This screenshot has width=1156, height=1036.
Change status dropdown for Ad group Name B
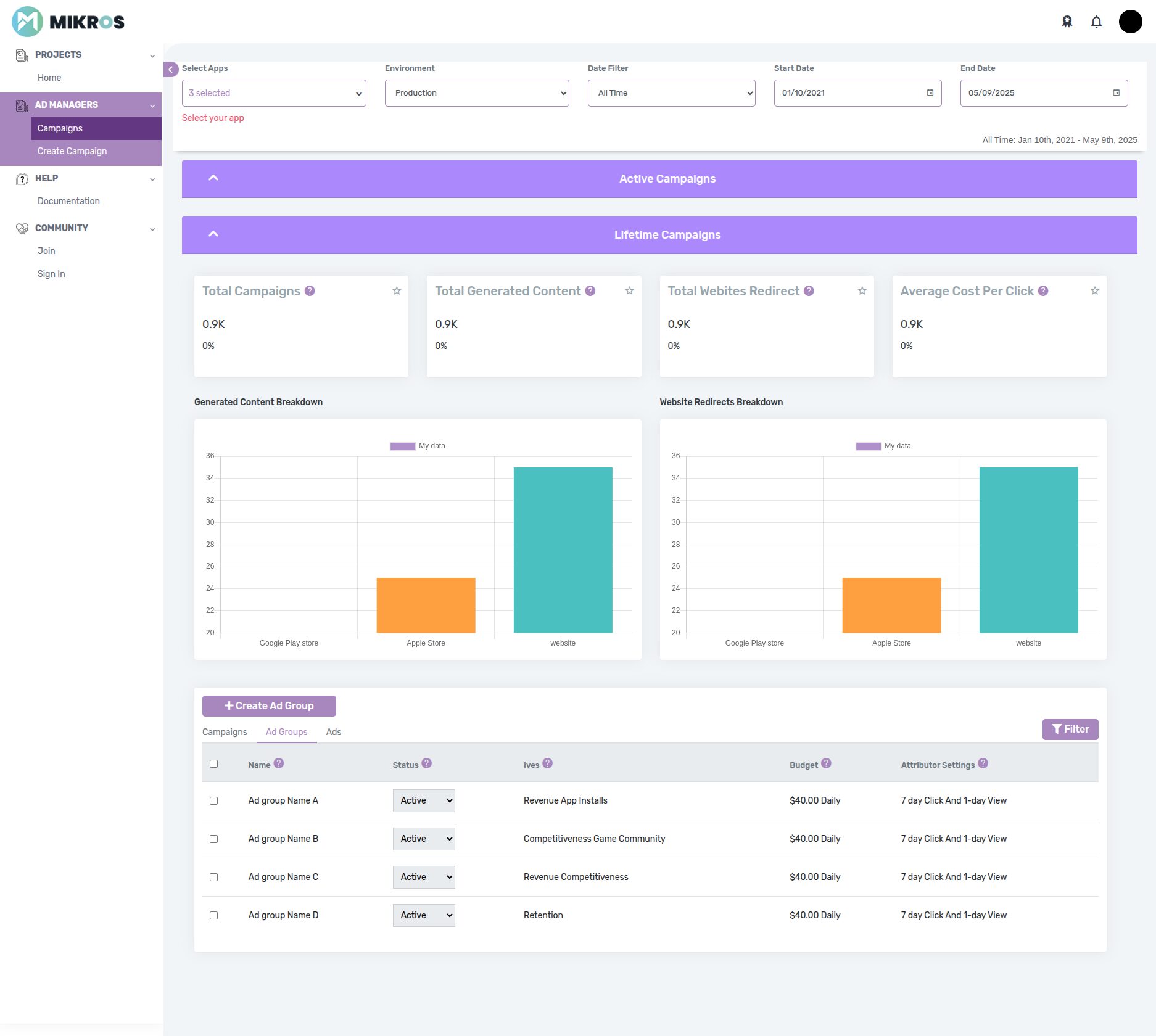tap(424, 839)
